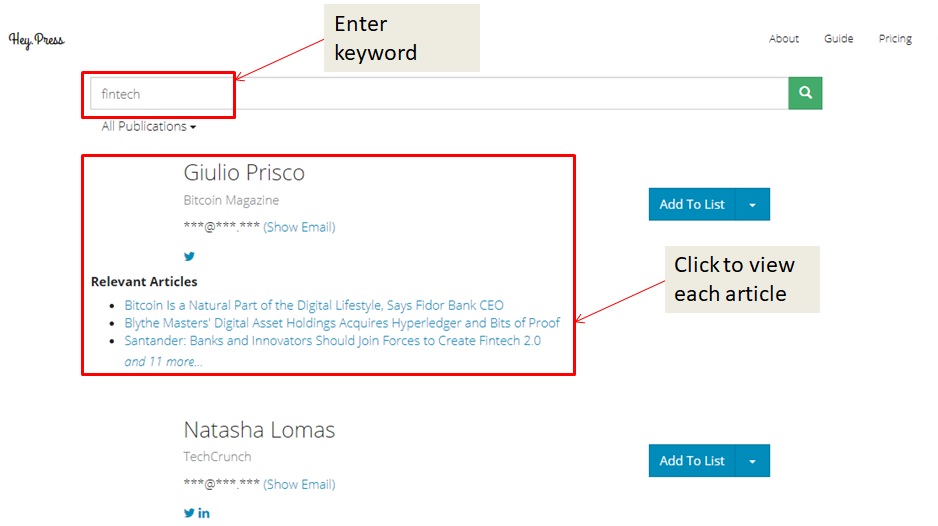Screen dimensions: 938x526
Task: Go to the Guide page
Action: [838, 39]
